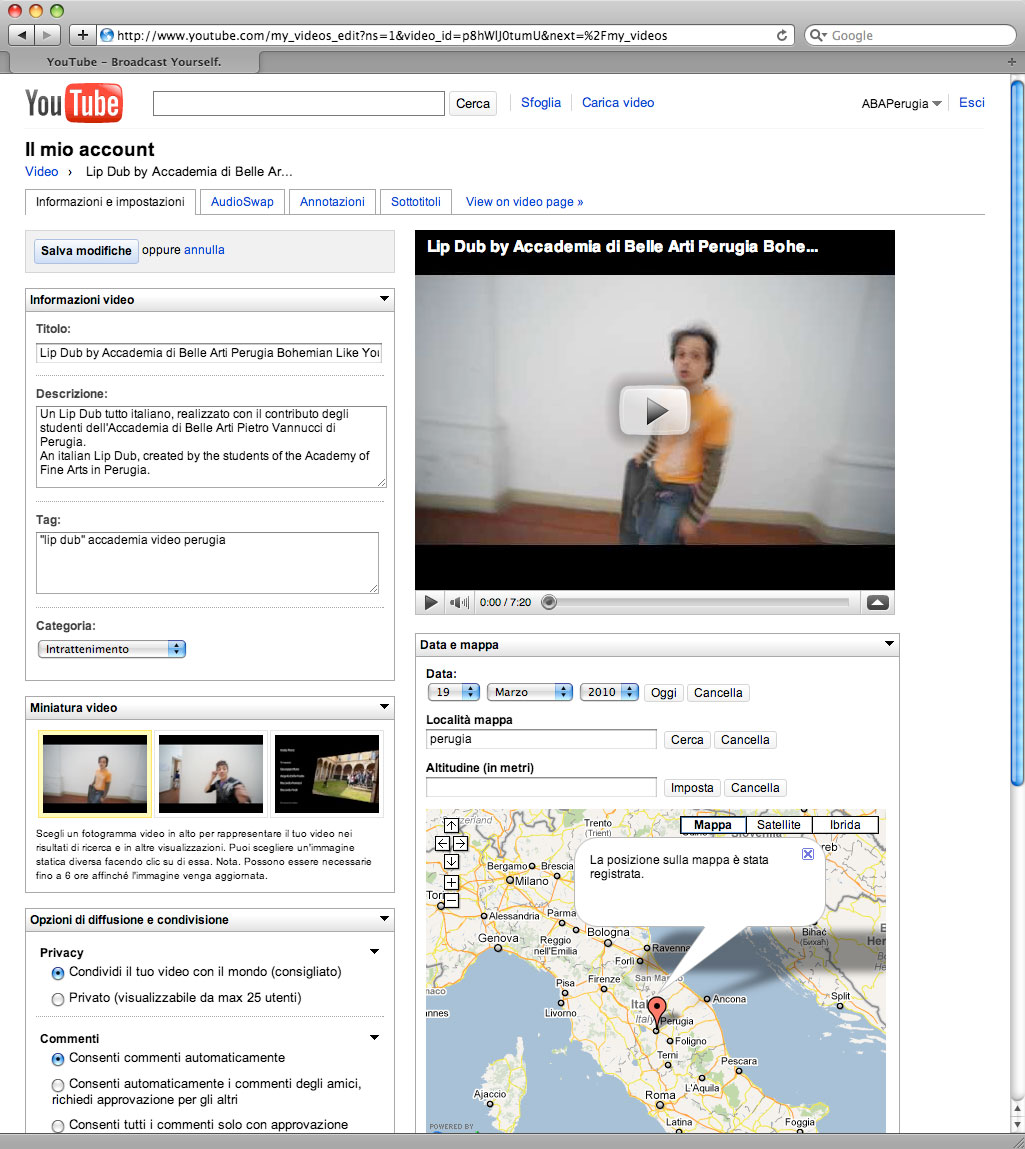Click 'Cerca' next to Località mappa
1025x1149 pixels.
pyautogui.click(x=687, y=740)
